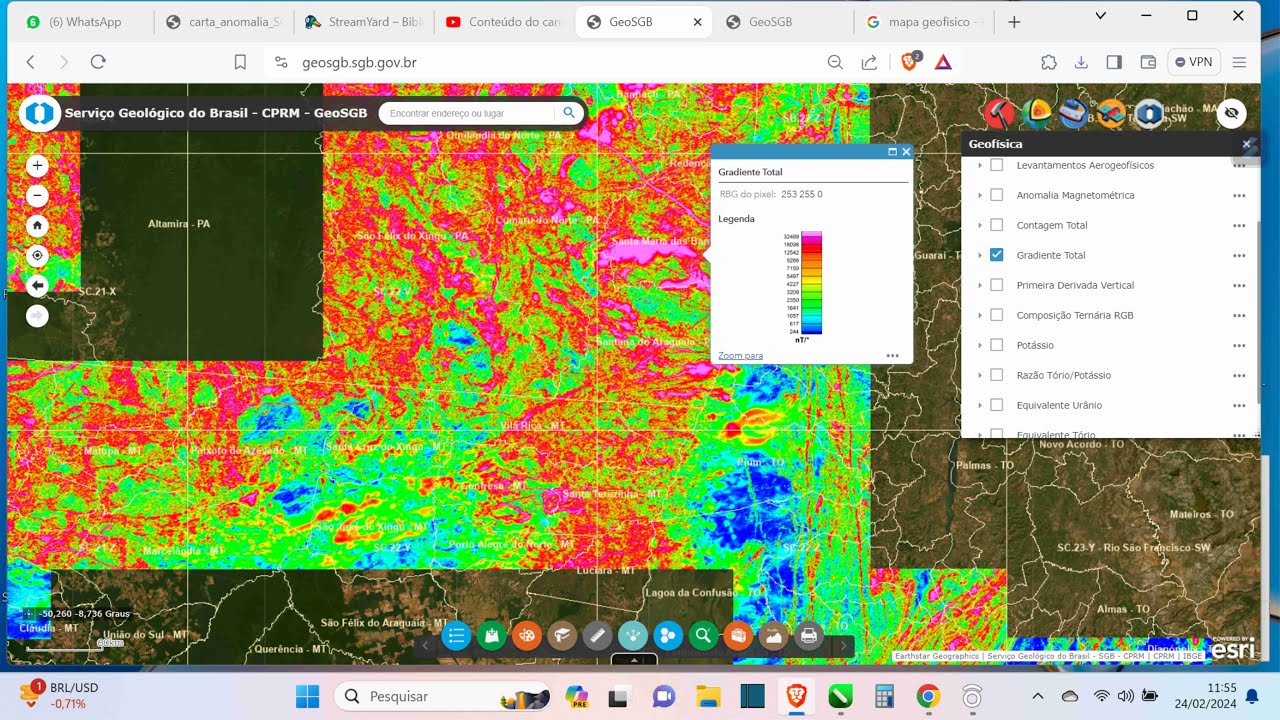Enable Levantamentos Aerogeofísicos layer checkbox

[996, 165]
